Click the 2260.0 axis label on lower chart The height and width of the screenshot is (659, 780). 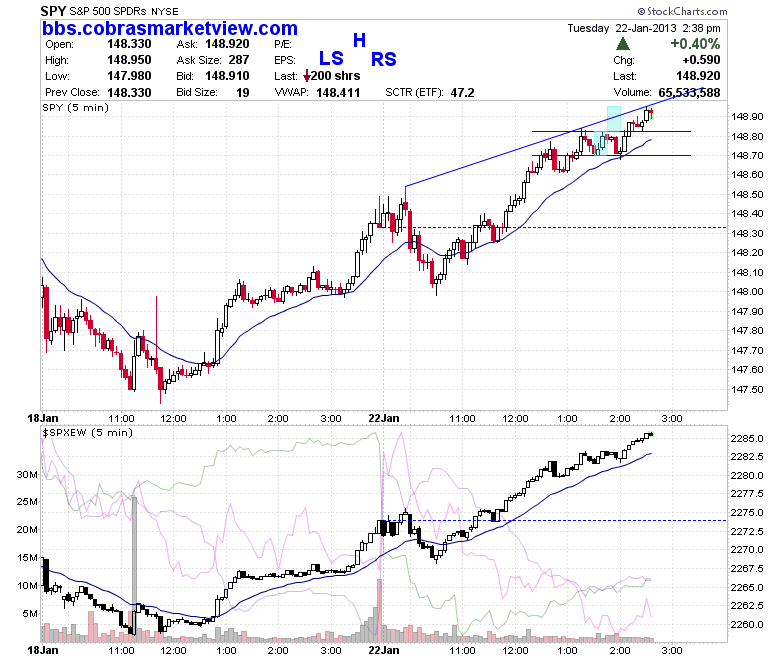[x=747, y=625]
